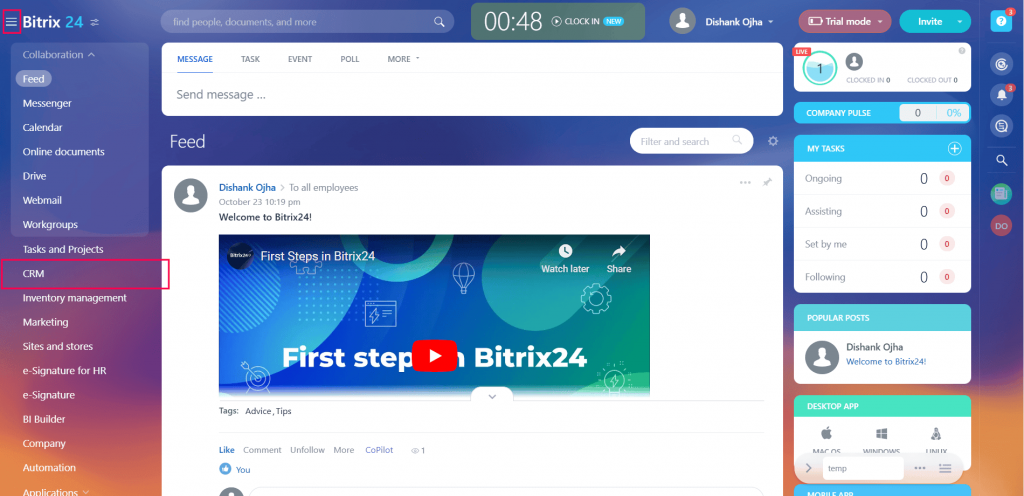This screenshot has height=496, width=1024.
Task: Click Unfollow under the post
Action: [x=308, y=450]
